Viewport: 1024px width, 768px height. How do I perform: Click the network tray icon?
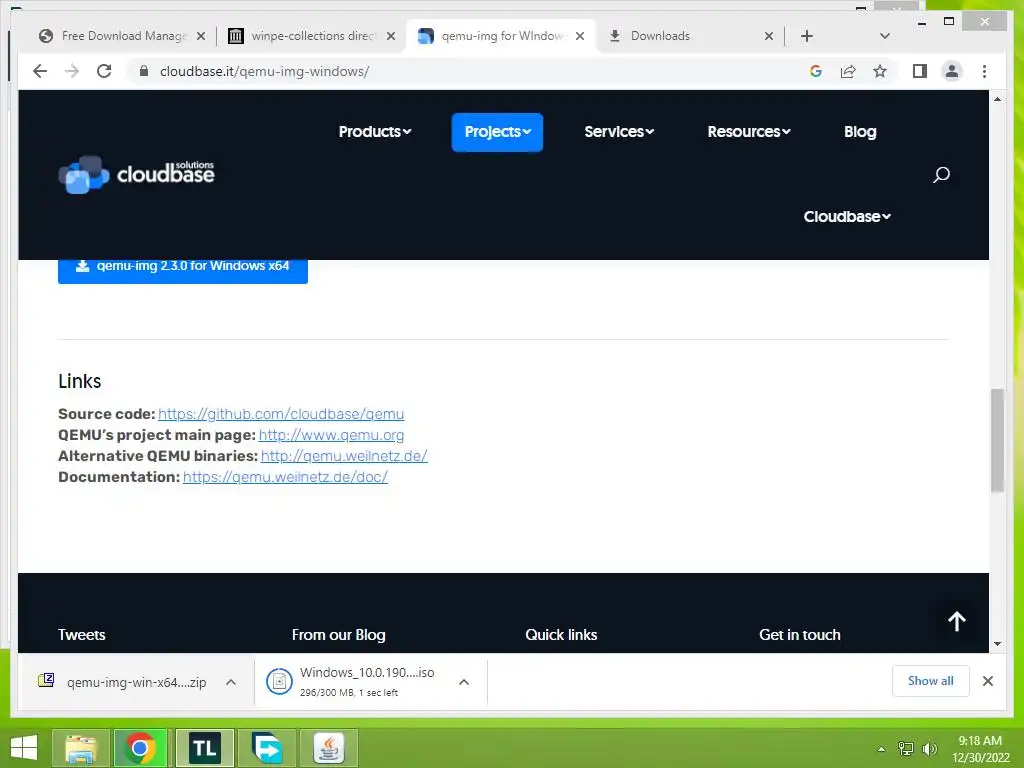(x=905, y=749)
